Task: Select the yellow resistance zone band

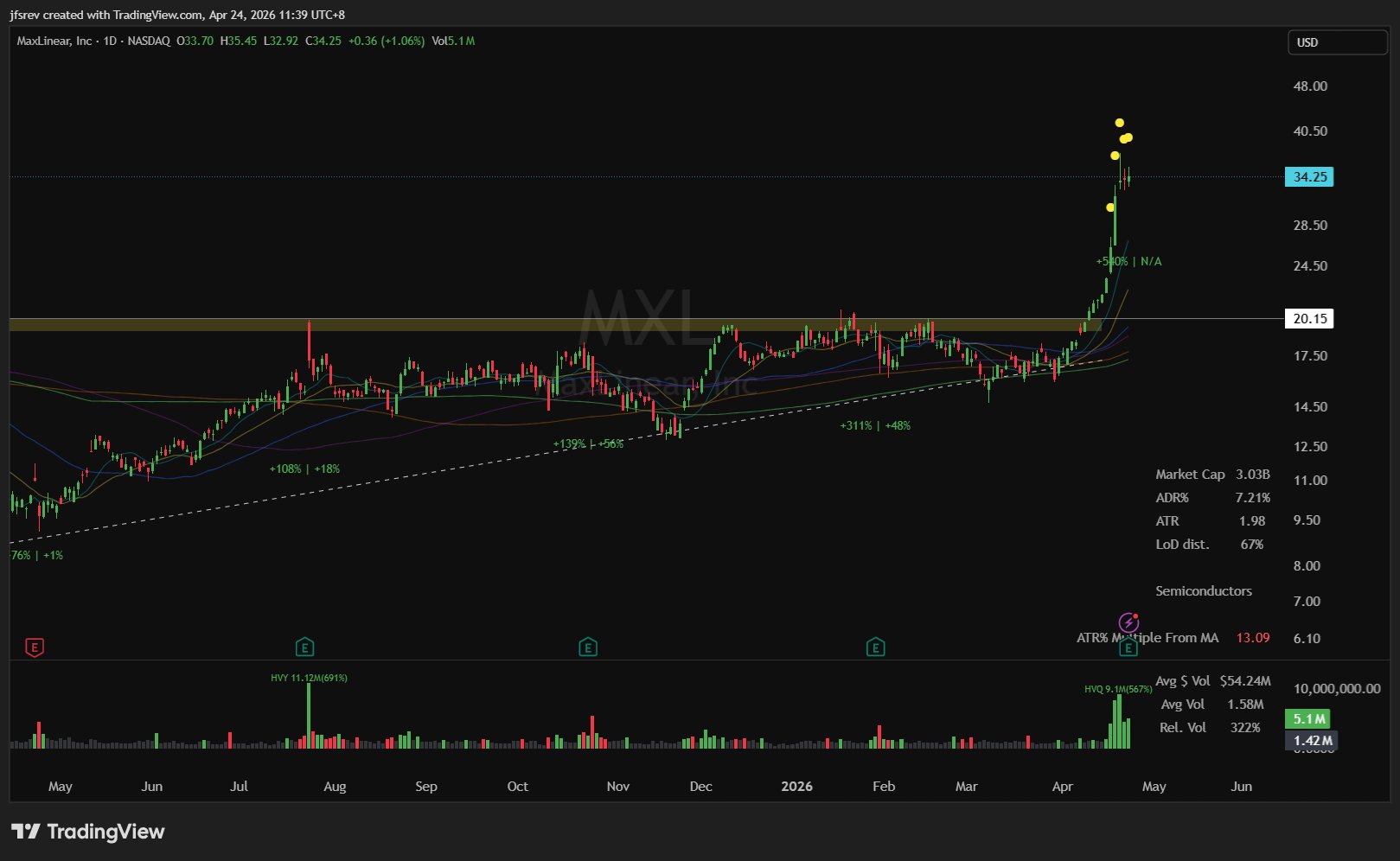Action: (x=519, y=325)
